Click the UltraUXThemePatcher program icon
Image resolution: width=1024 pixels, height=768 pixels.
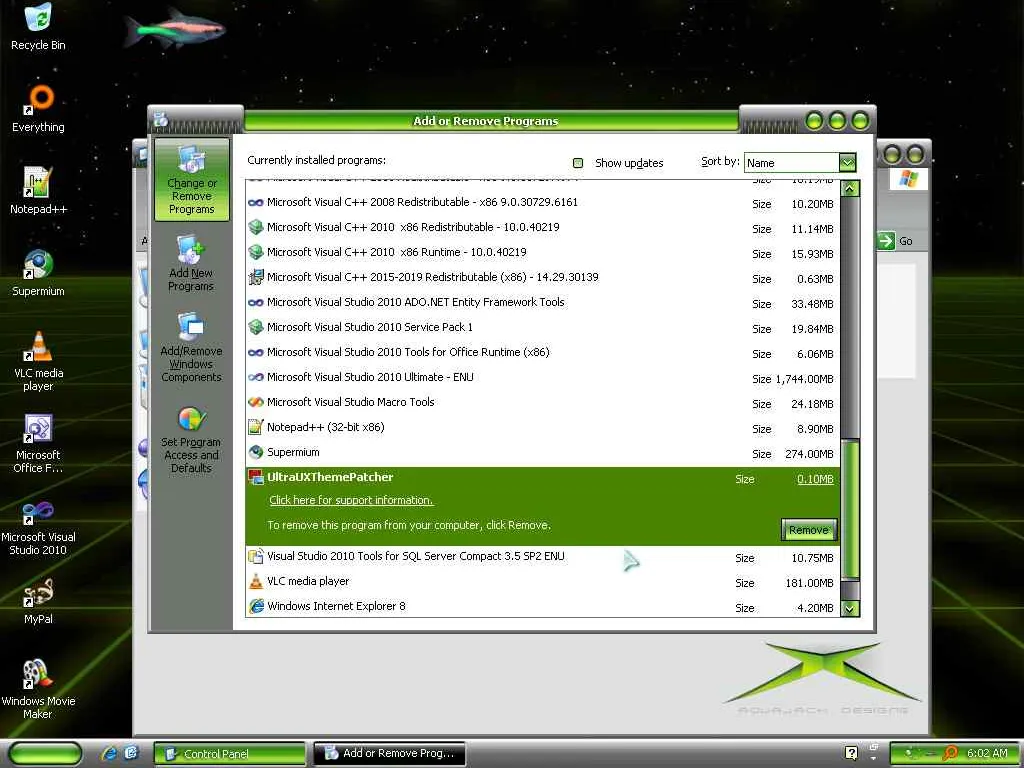click(x=255, y=477)
